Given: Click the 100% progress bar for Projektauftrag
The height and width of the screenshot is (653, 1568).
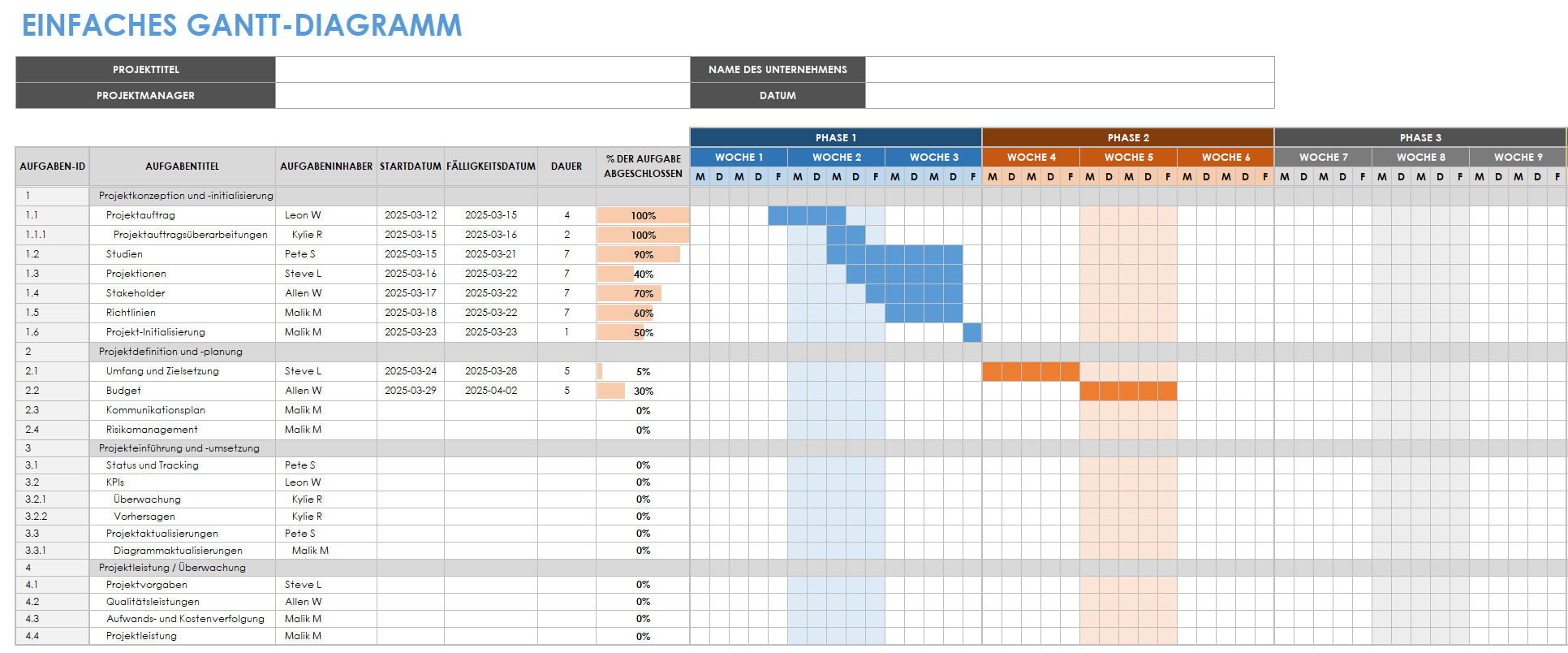Looking at the screenshot, I should [643, 215].
